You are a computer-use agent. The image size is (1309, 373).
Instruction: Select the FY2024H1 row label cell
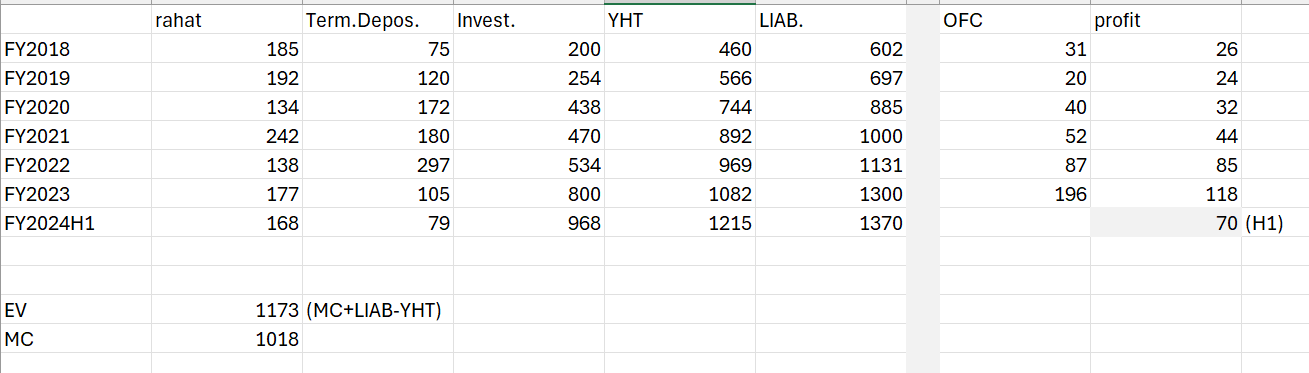click(75, 223)
